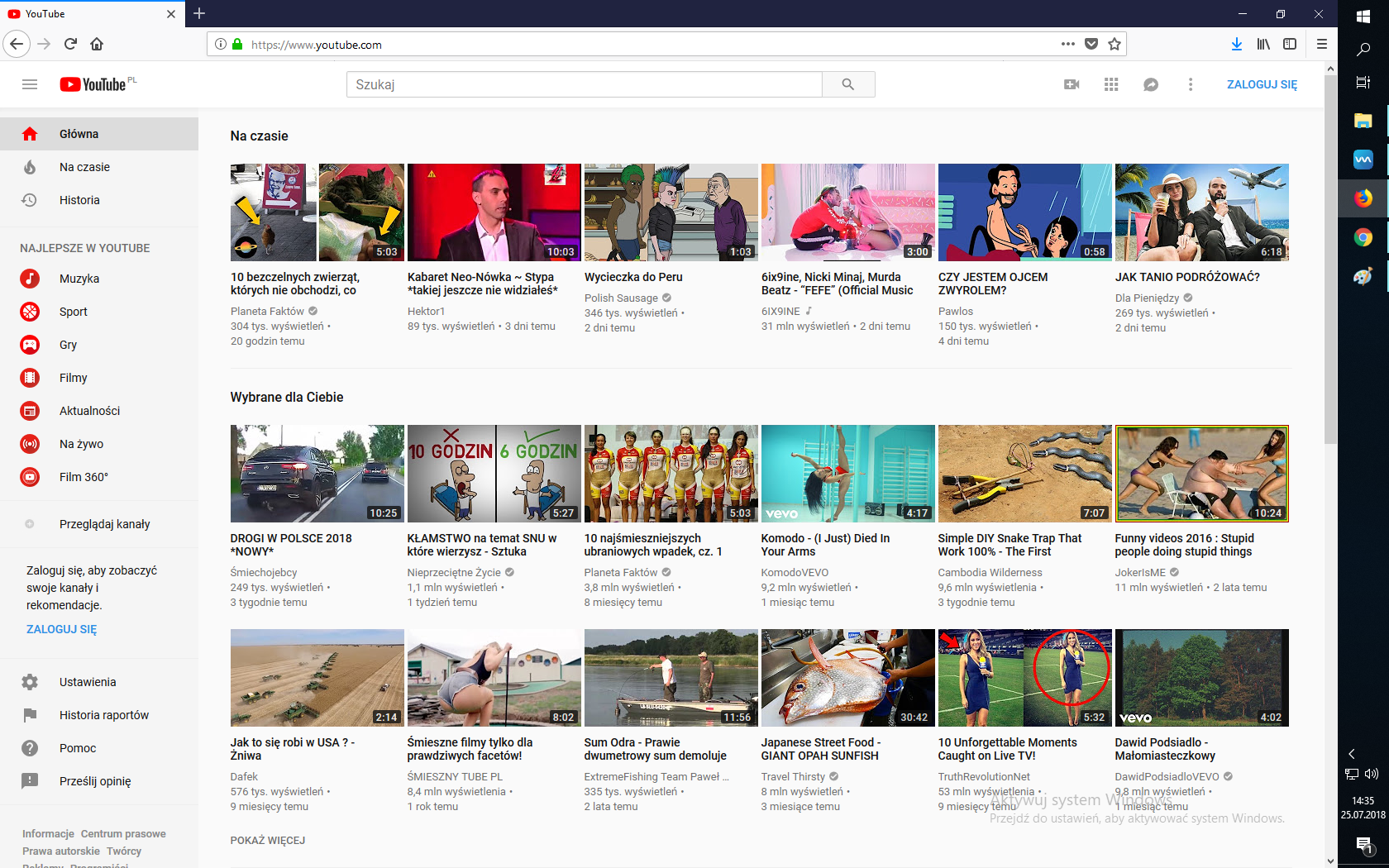Open the Muzyka channel
This screenshot has width=1389, height=868.
coord(99,279)
